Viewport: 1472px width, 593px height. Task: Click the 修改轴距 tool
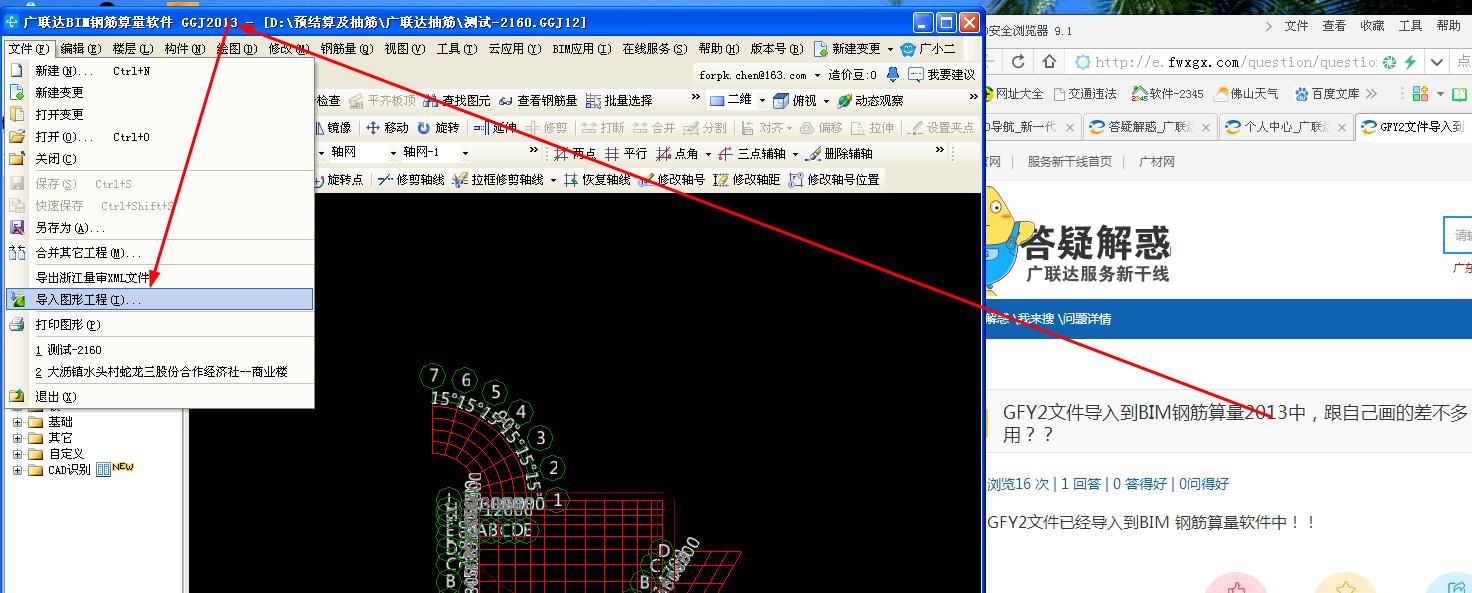coord(748,180)
